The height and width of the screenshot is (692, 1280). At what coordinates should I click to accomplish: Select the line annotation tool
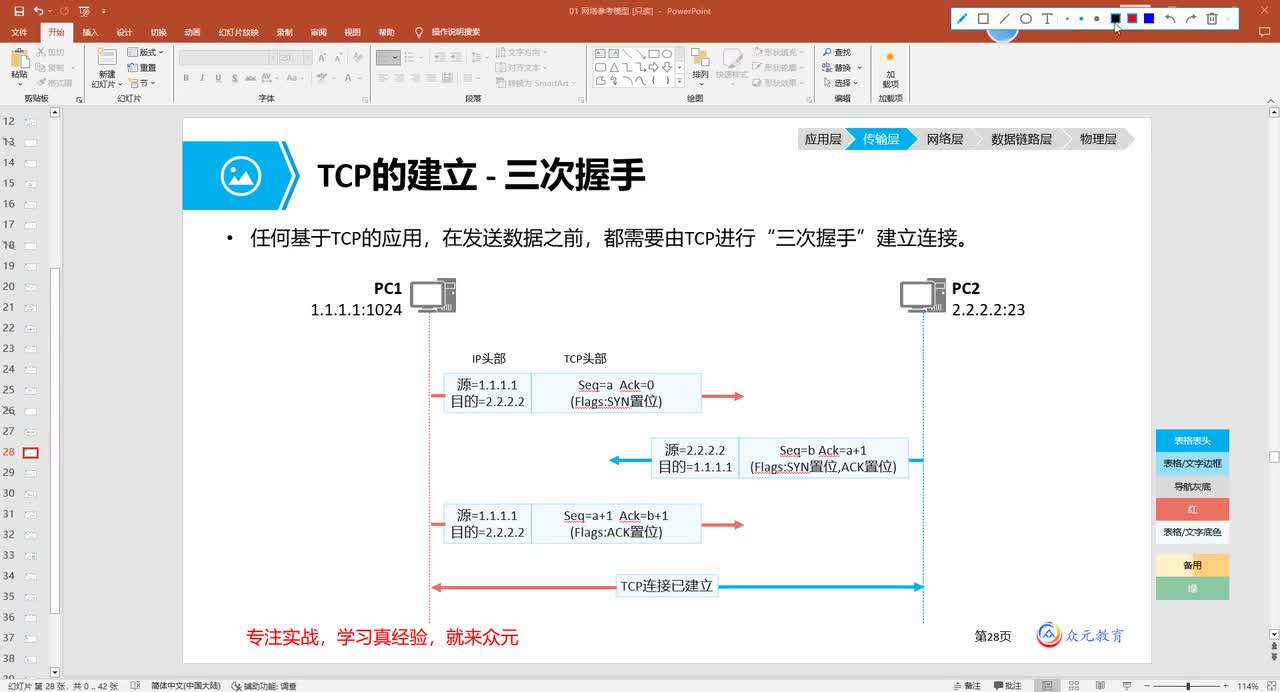pos(1005,18)
